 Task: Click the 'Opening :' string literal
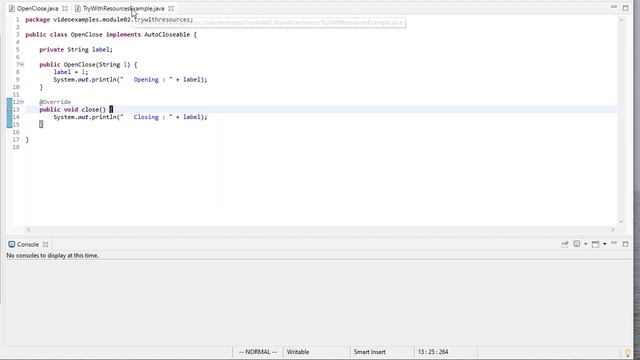tap(147, 80)
